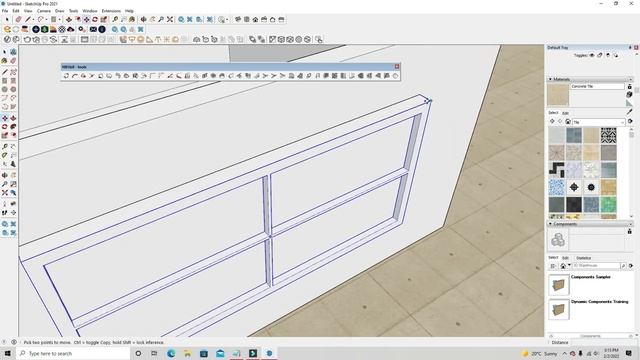640x360 pixels.
Task: Open the Tile materials collection dropdown
Action: 622,122
